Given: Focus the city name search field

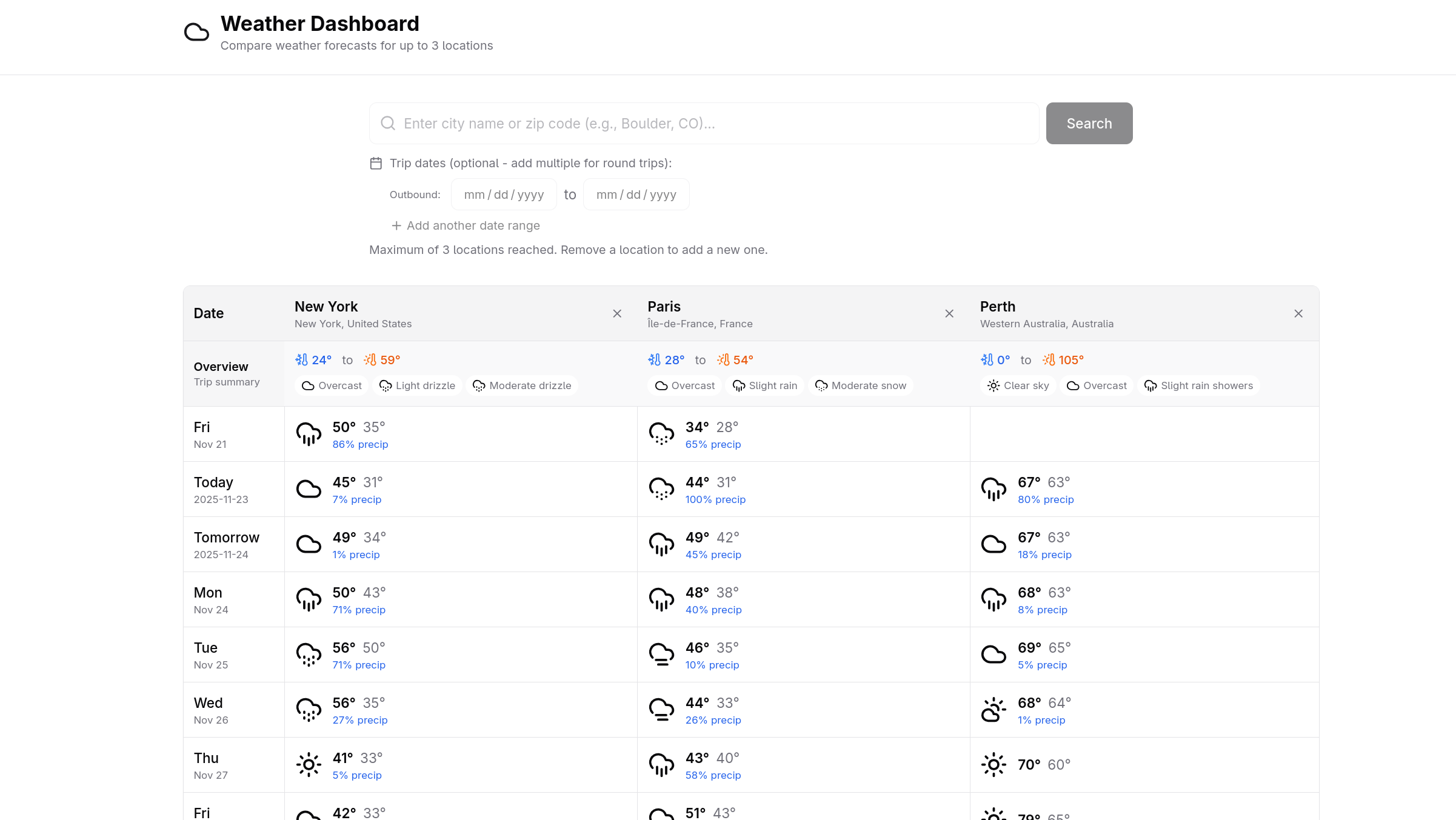Looking at the screenshot, I should 703,124.
